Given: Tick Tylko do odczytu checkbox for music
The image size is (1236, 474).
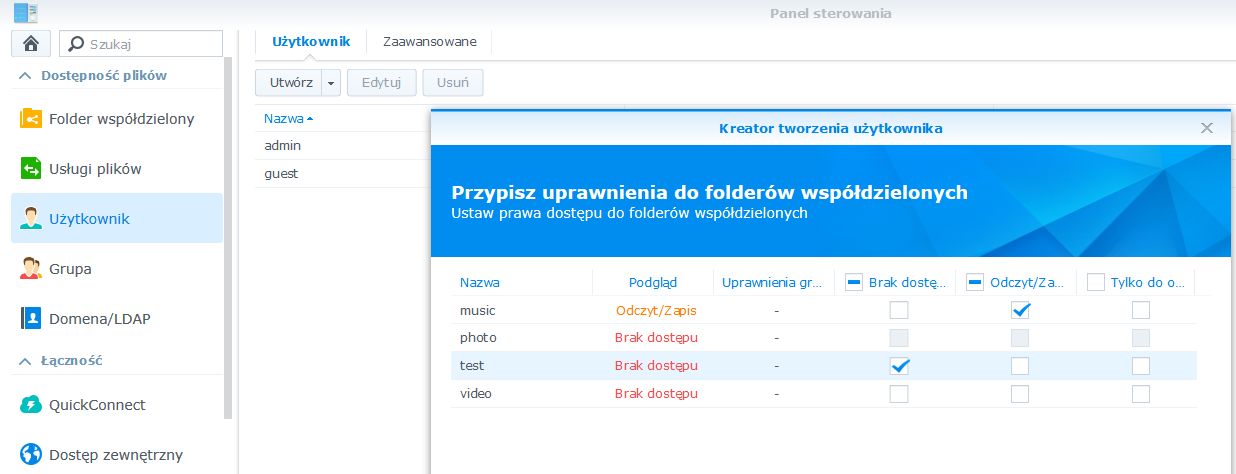Looking at the screenshot, I should (x=1140, y=310).
